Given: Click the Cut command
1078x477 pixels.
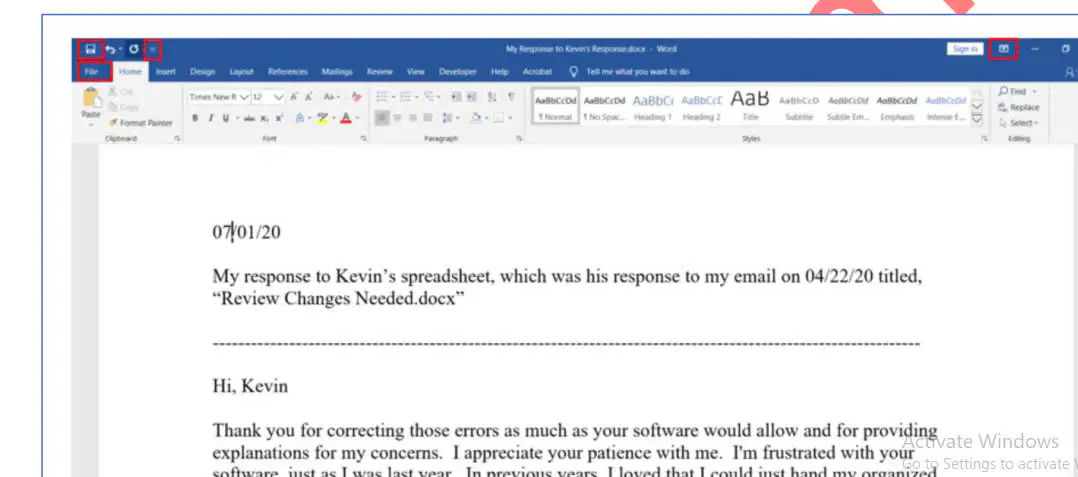Looking at the screenshot, I should coord(121,92).
